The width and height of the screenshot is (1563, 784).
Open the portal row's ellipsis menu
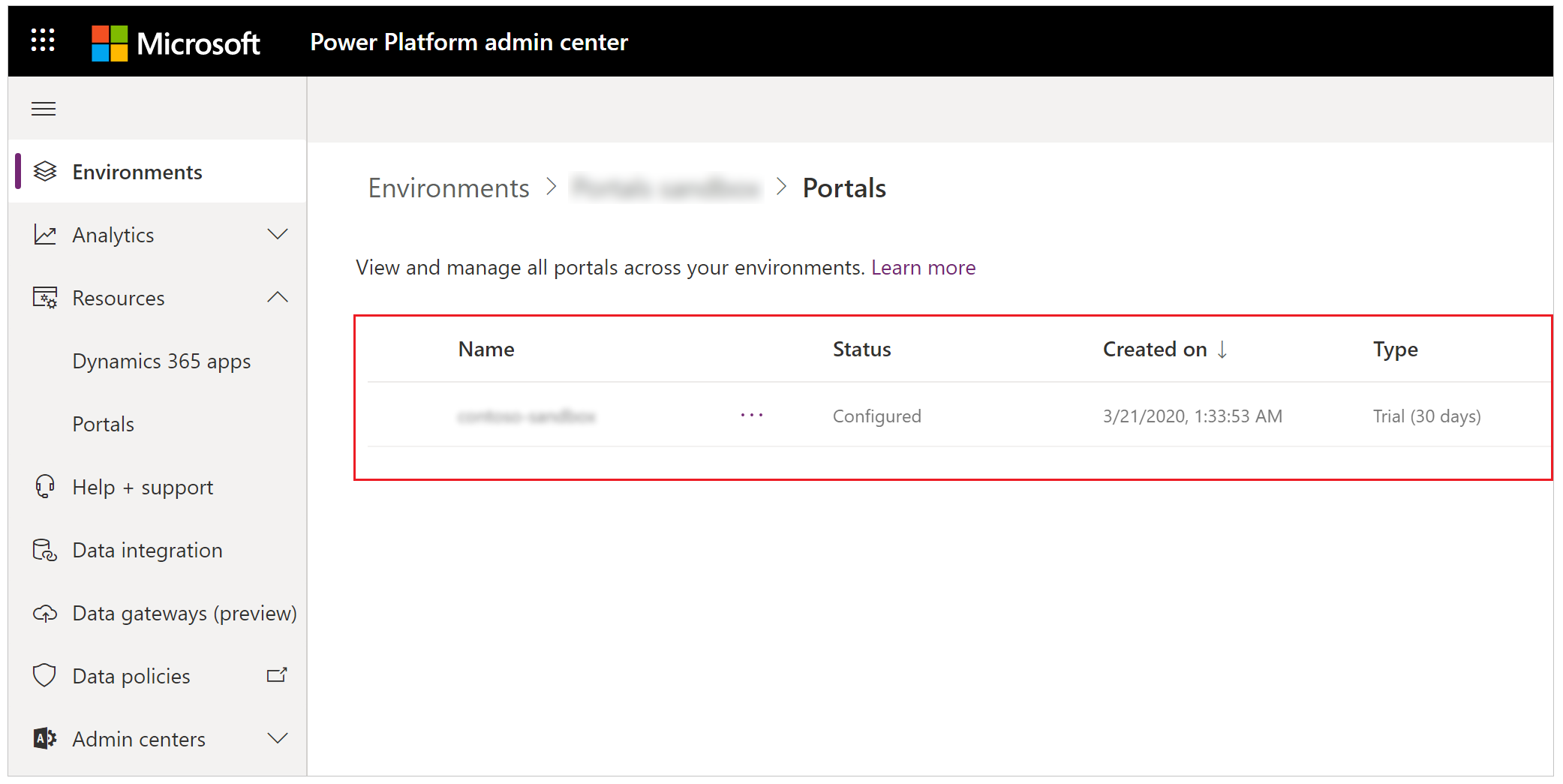point(751,416)
